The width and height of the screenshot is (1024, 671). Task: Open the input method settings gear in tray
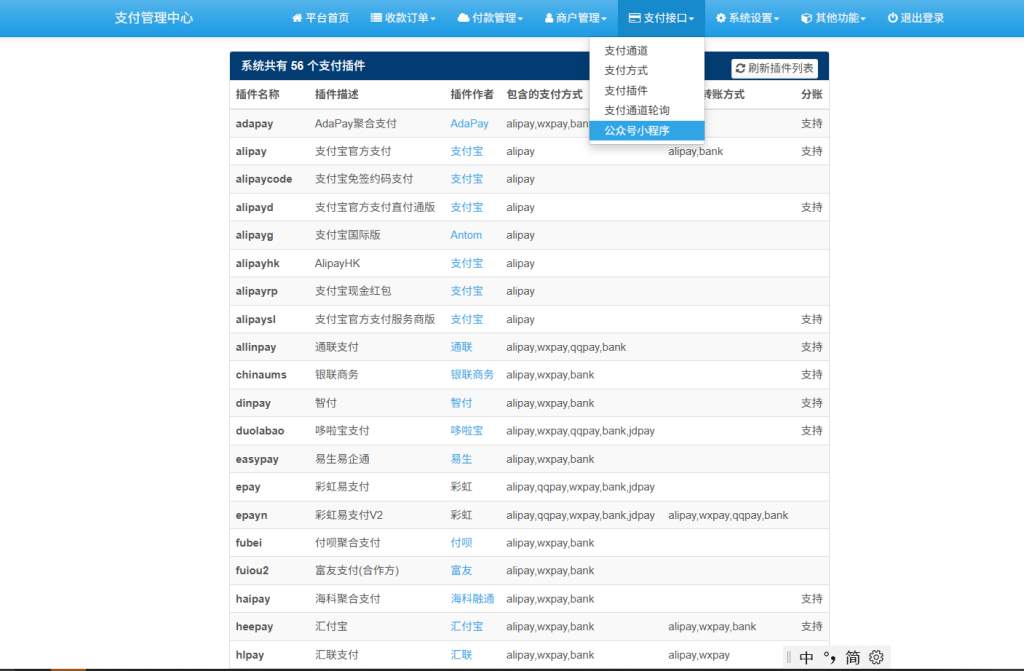click(877, 657)
